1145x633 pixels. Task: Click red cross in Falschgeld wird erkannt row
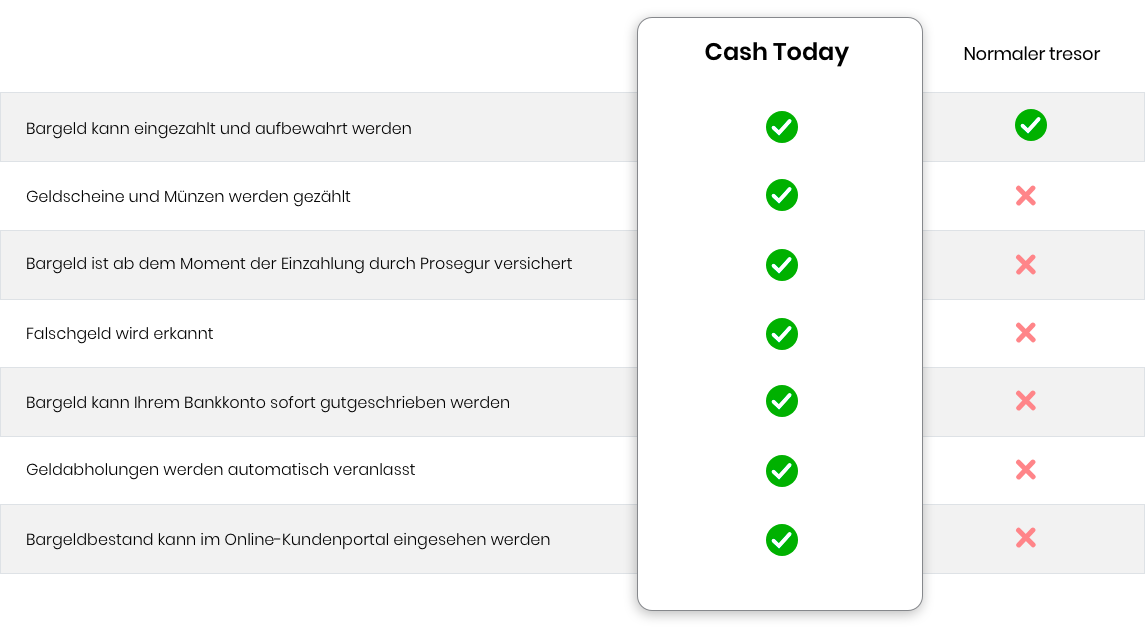1025,333
